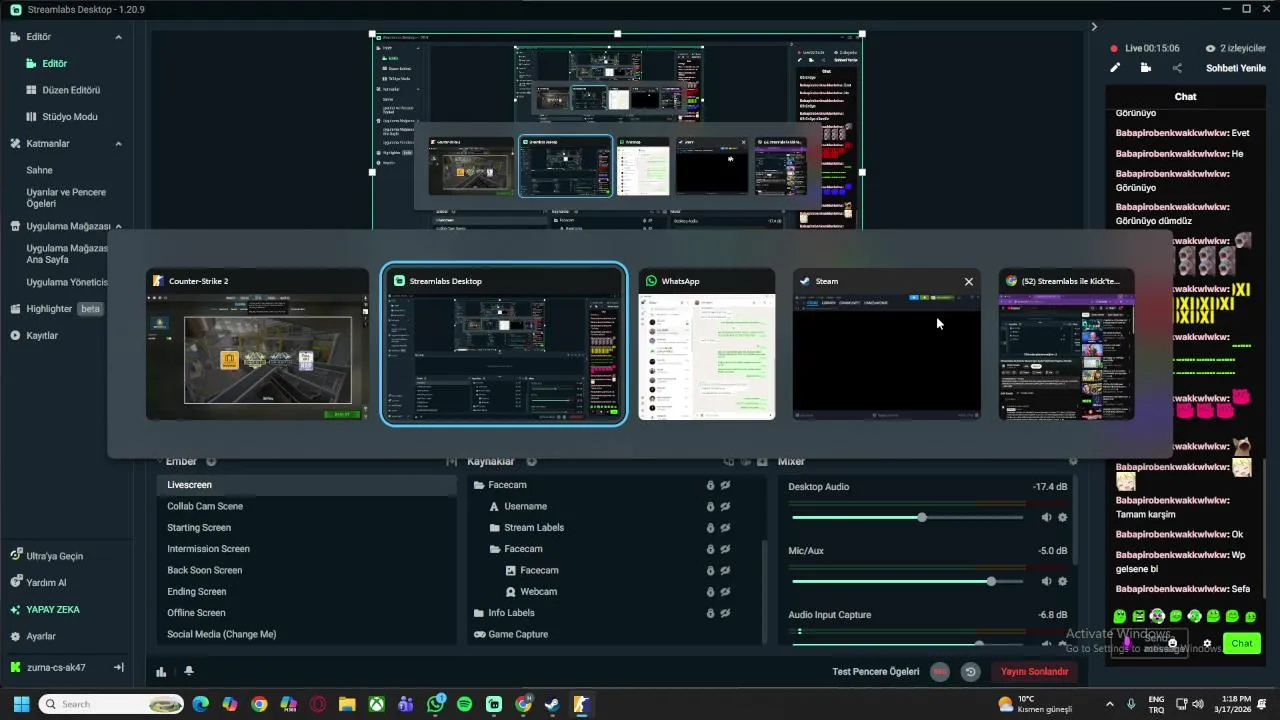The image size is (1280, 720).
Task: Switch to Counter-Strike 2 window thumbnail
Action: click(x=257, y=345)
